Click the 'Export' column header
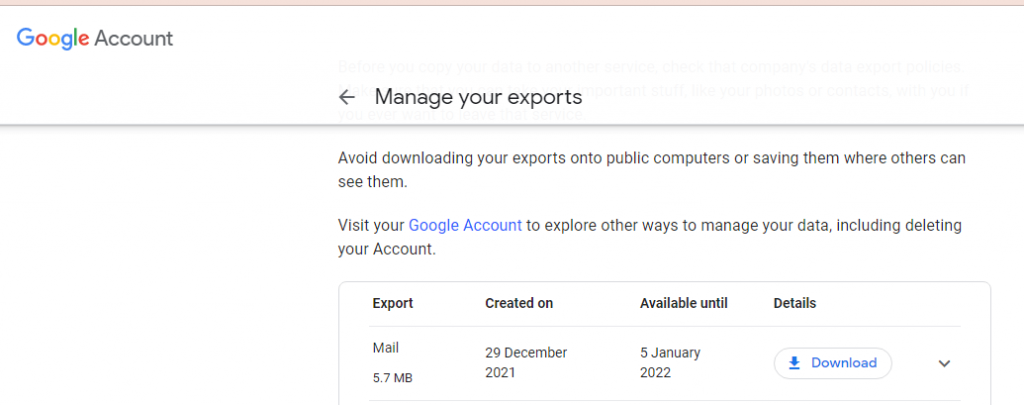 click(x=392, y=303)
